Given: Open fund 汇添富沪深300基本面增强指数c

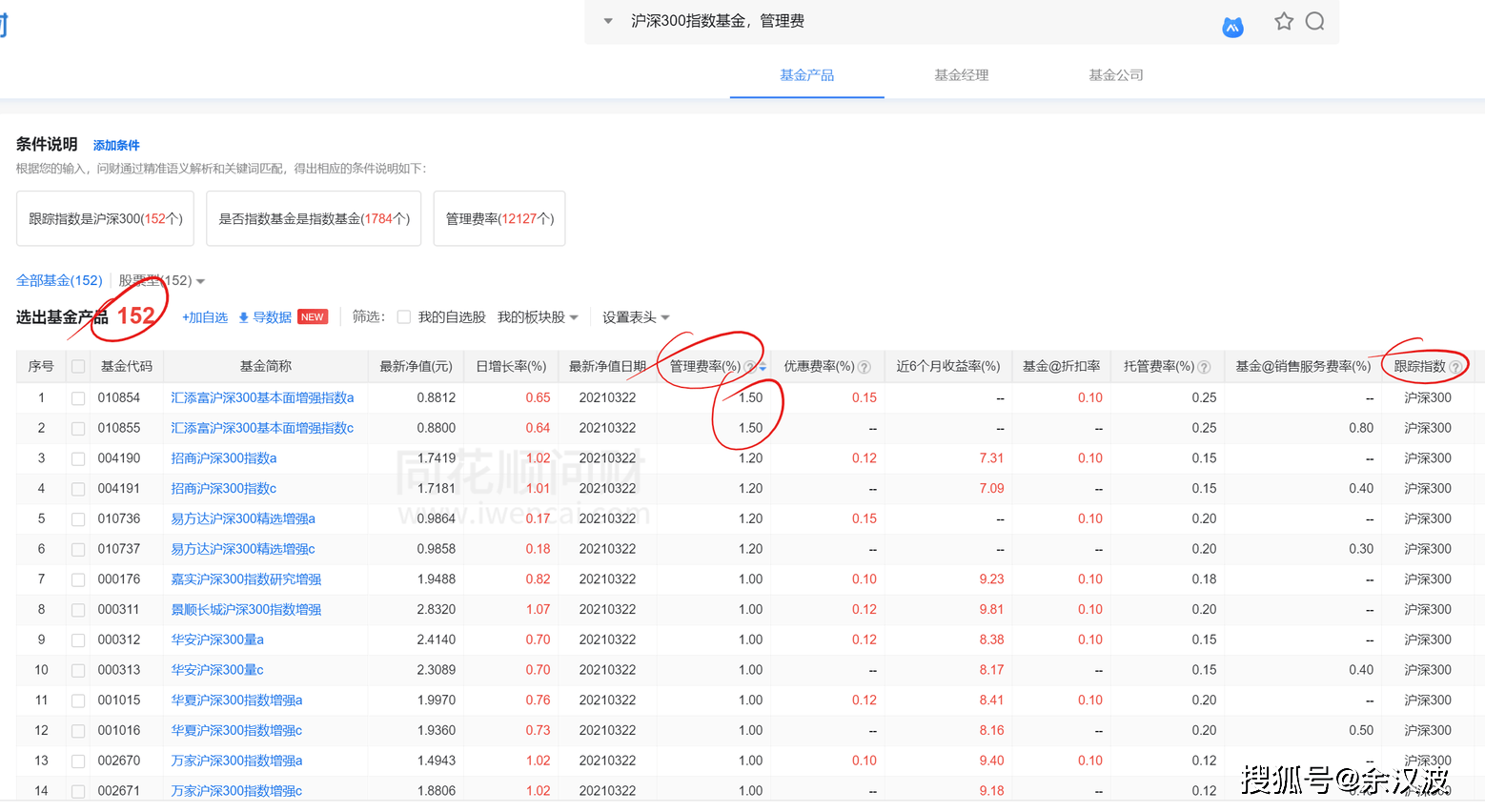Looking at the screenshot, I should (262, 428).
